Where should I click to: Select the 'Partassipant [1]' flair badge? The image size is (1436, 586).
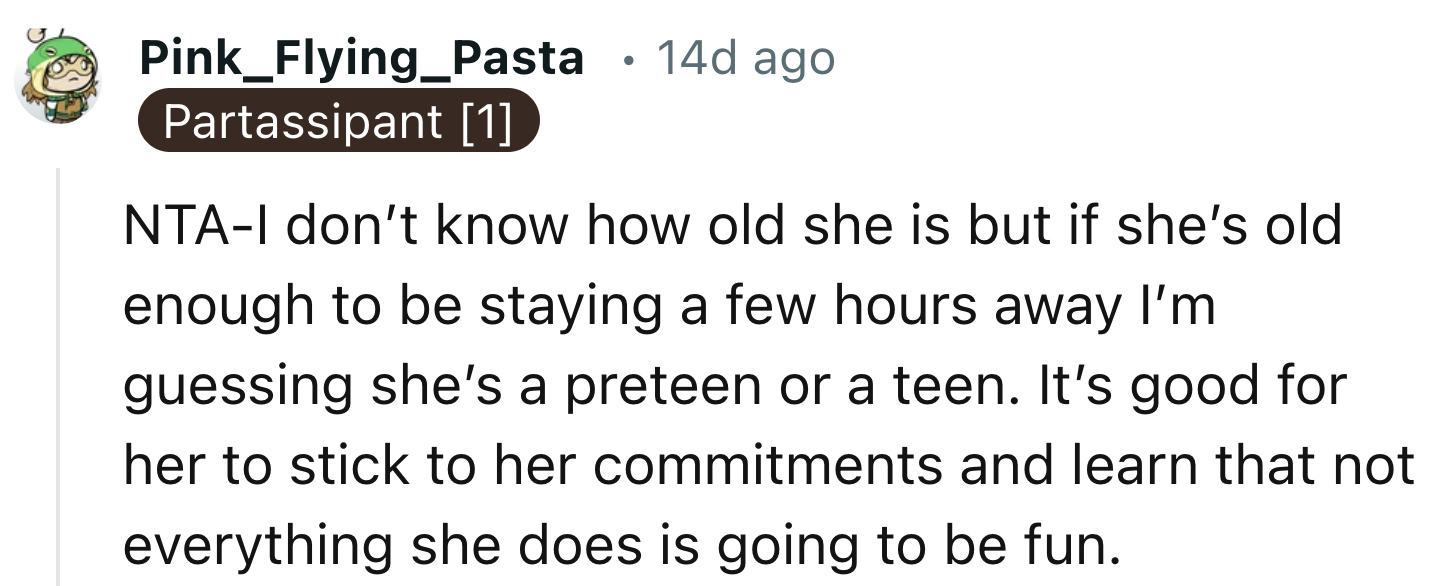coord(338,121)
